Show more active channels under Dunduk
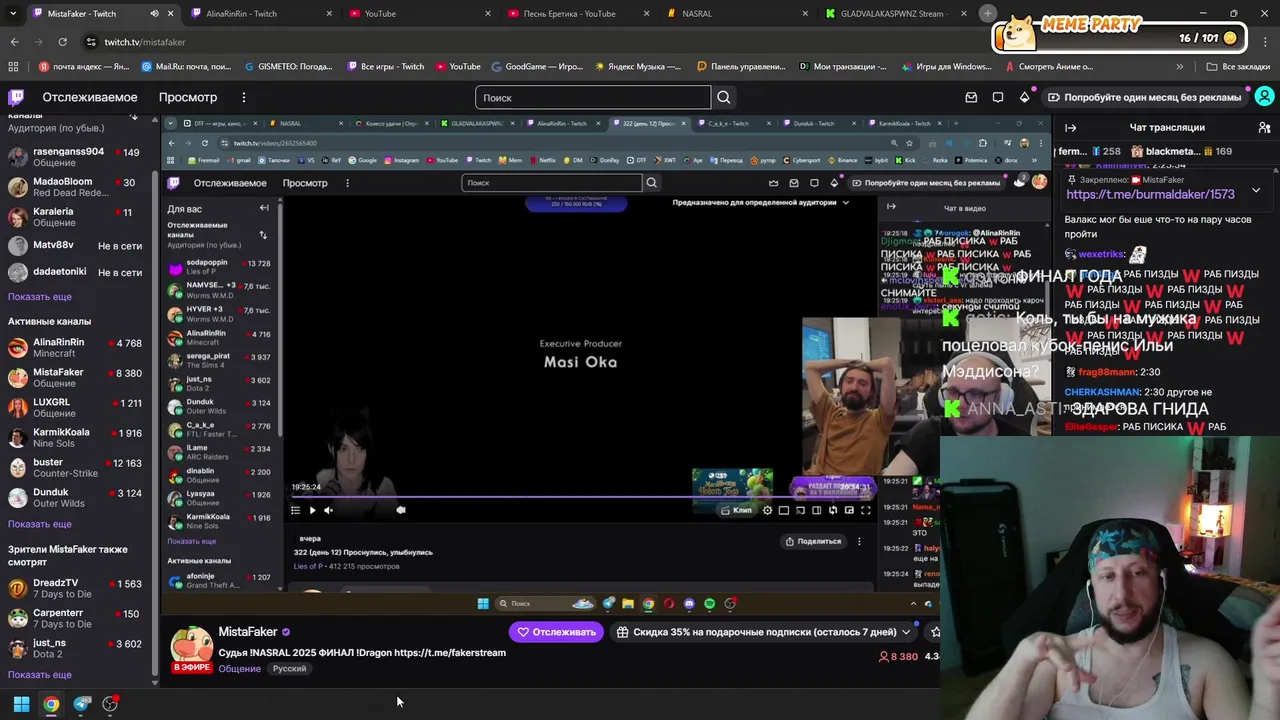The height and width of the screenshot is (720, 1280). [x=40, y=524]
